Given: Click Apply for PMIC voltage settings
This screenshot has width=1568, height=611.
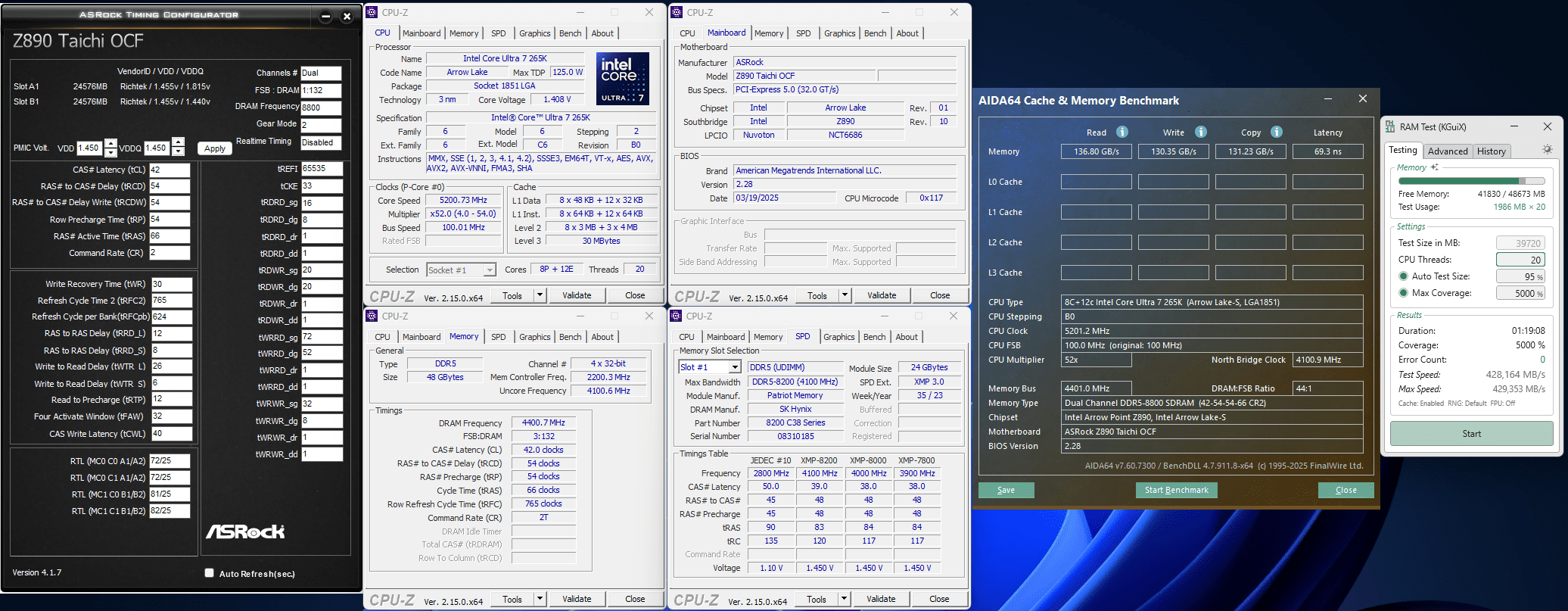Looking at the screenshot, I should coord(215,148).
